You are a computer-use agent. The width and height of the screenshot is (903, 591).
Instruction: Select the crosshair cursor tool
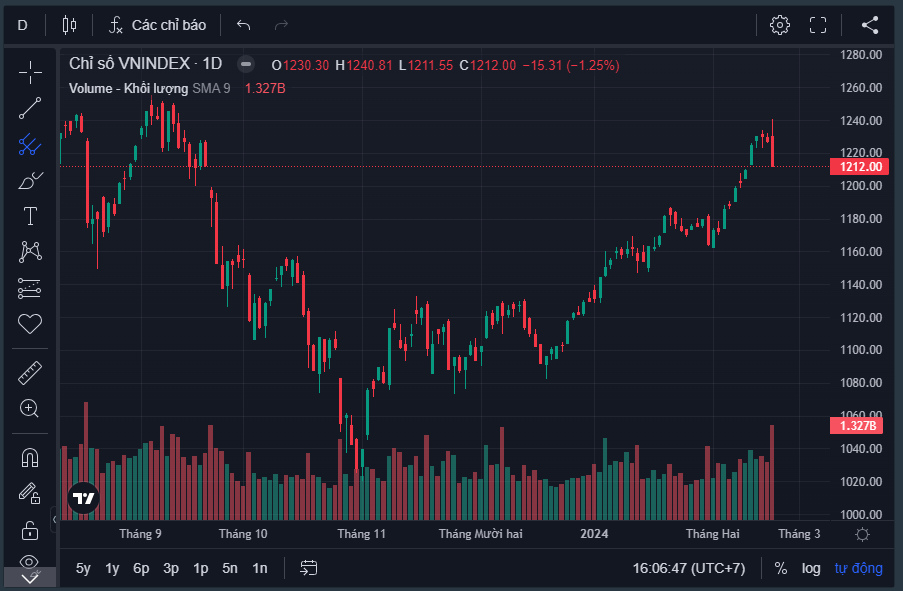point(30,71)
